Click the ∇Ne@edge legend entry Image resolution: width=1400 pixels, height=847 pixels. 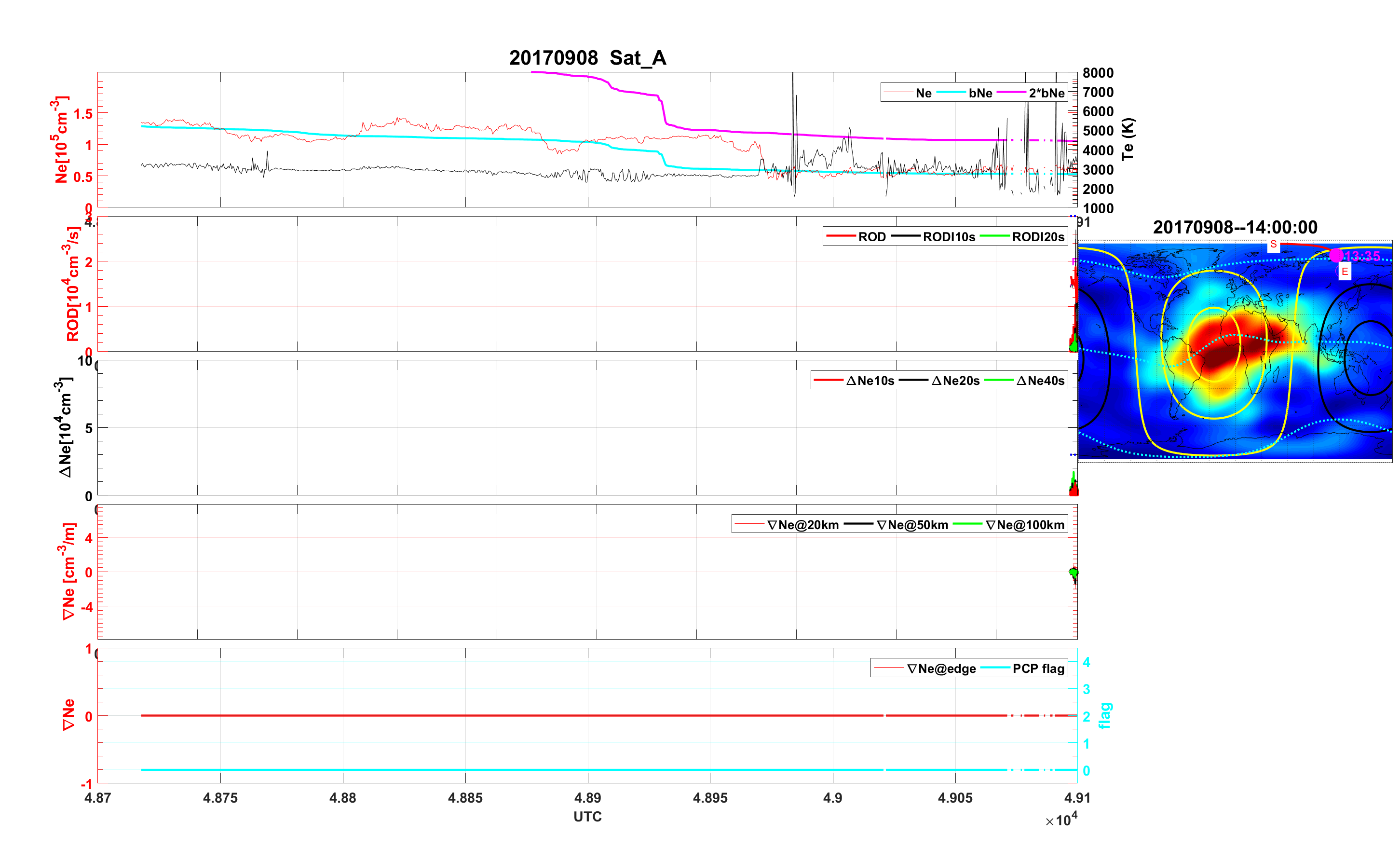point(941,669)
